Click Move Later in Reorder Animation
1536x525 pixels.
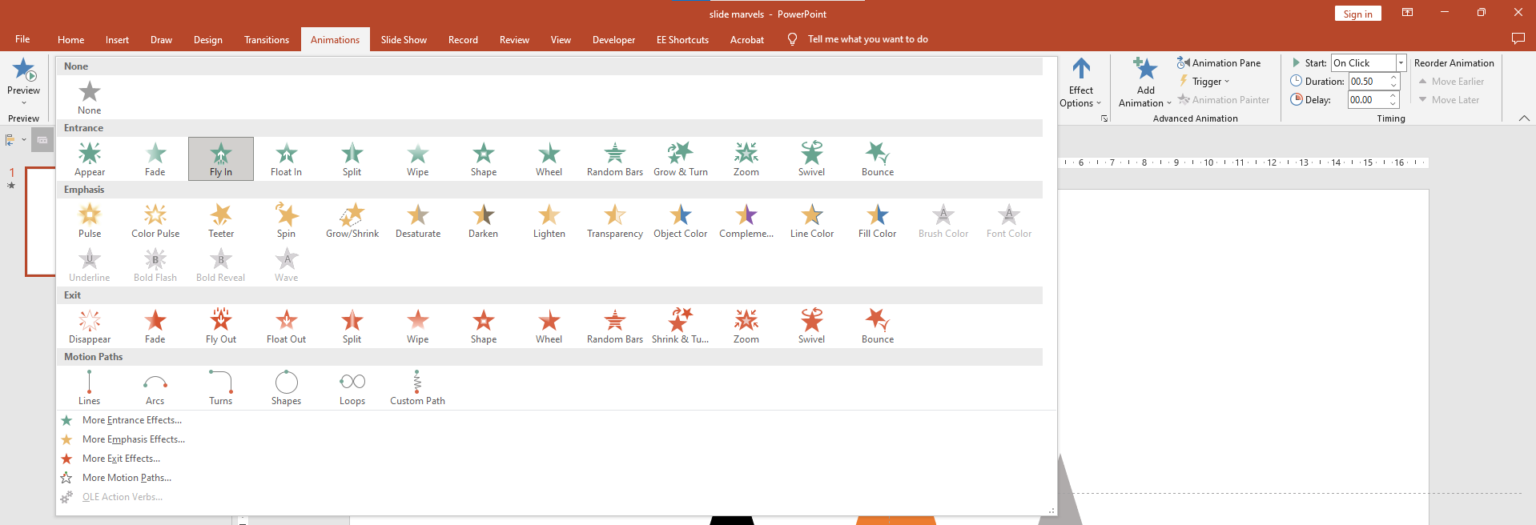(x=1448, y=100)
